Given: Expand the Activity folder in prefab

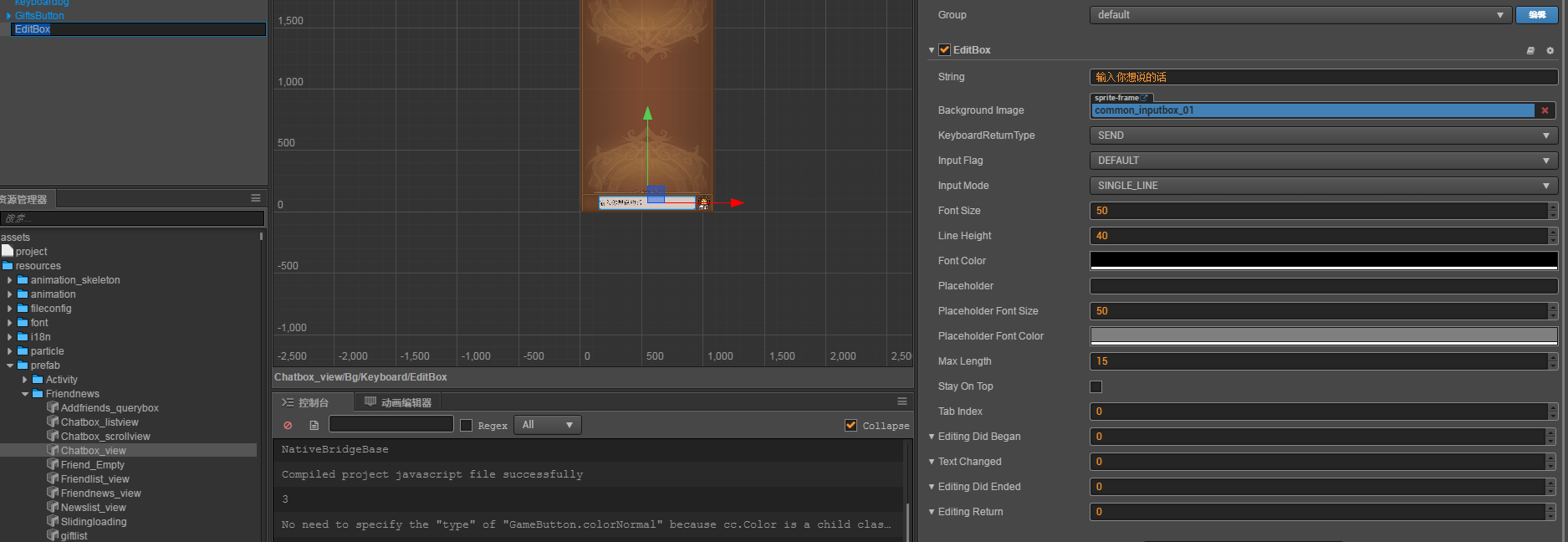Looking at the screenshot, I should pyautogui.click(x=25, y=379).
